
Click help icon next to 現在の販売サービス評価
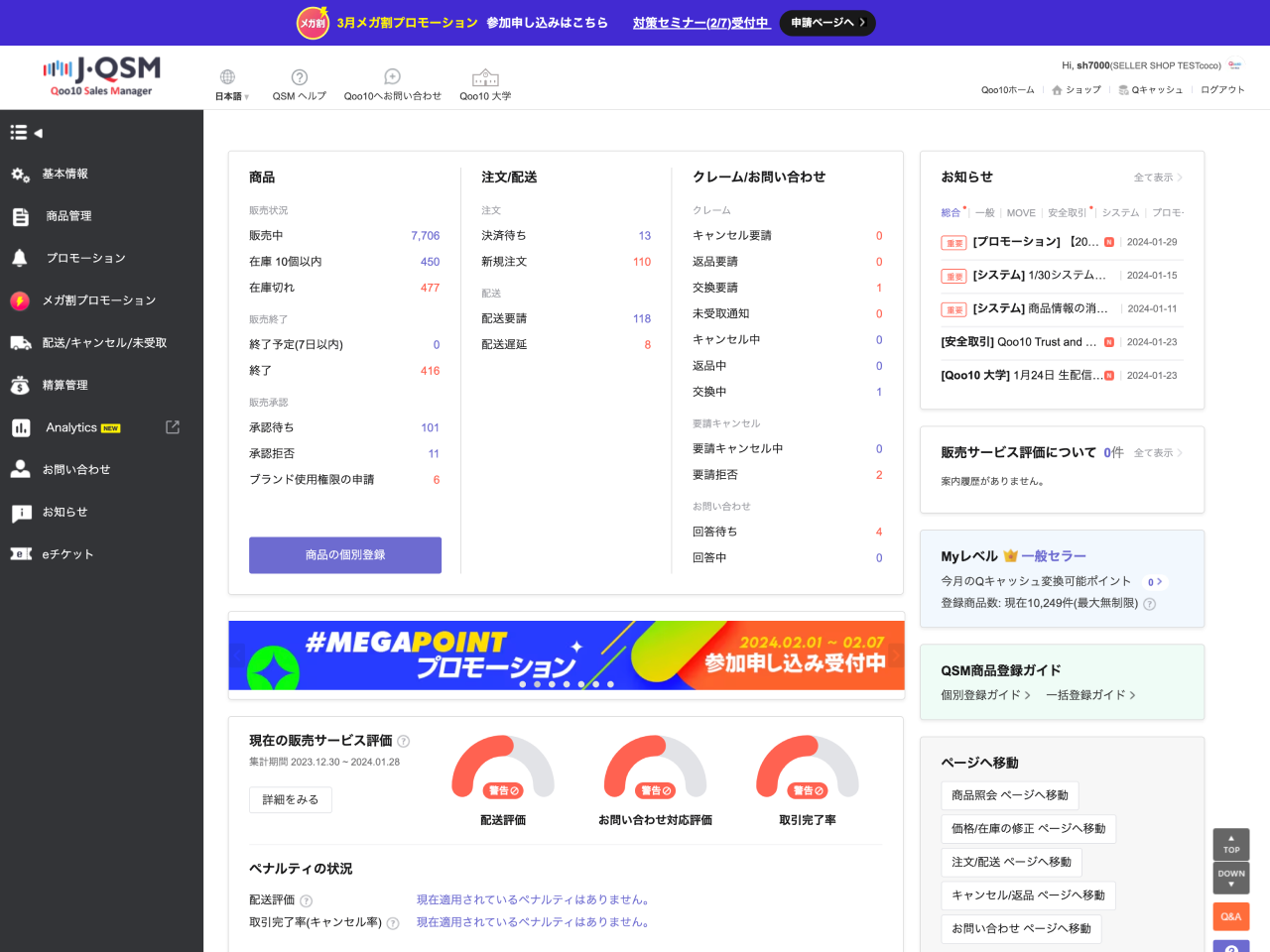404,742
